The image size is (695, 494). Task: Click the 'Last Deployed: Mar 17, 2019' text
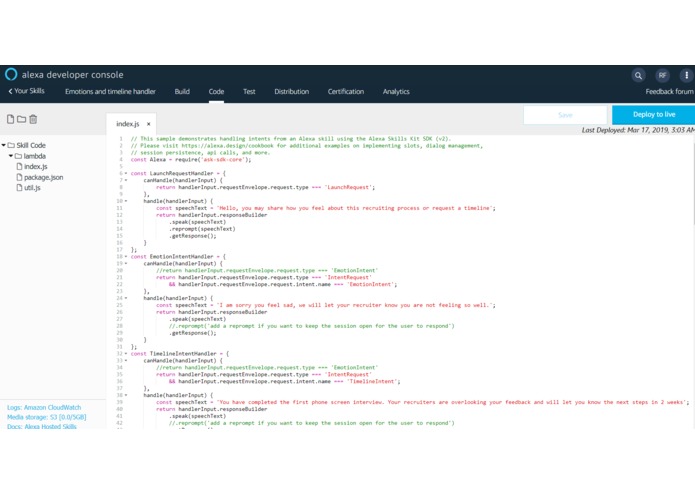pyautogui.click(x=638, y=130)
